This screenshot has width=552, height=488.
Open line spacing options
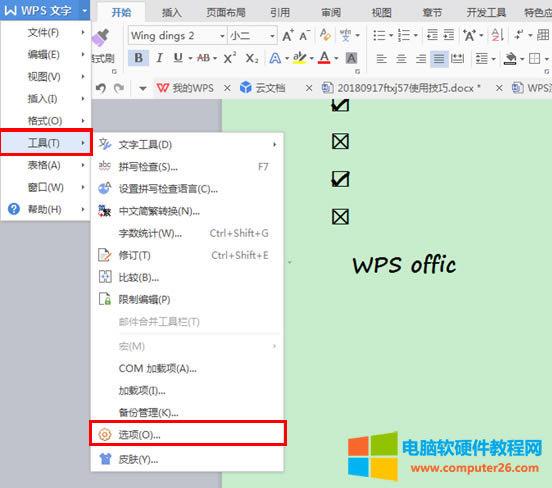(x=482, y=58)
